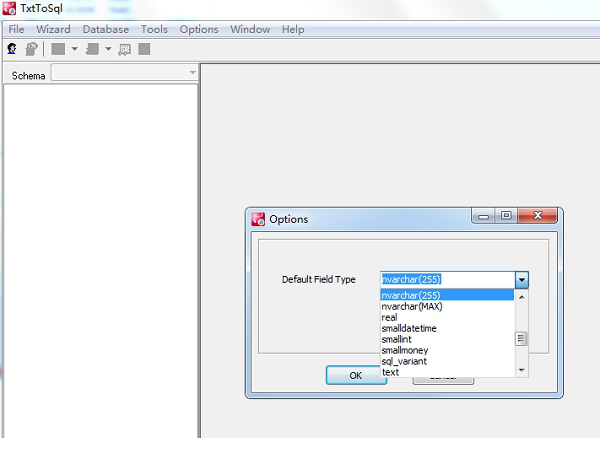This screenshot has height=455, width=600.
Task: Open the Wizard menu
Action: coord(53,29)
